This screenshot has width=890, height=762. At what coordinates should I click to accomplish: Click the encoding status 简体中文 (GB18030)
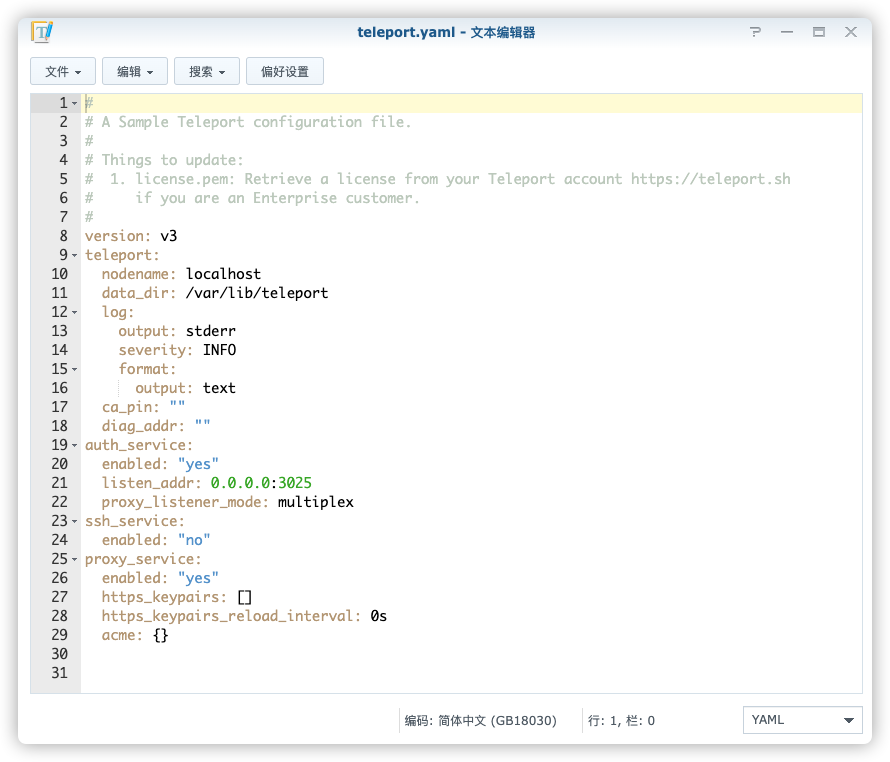pyautogui.click(x=480, y=721)
